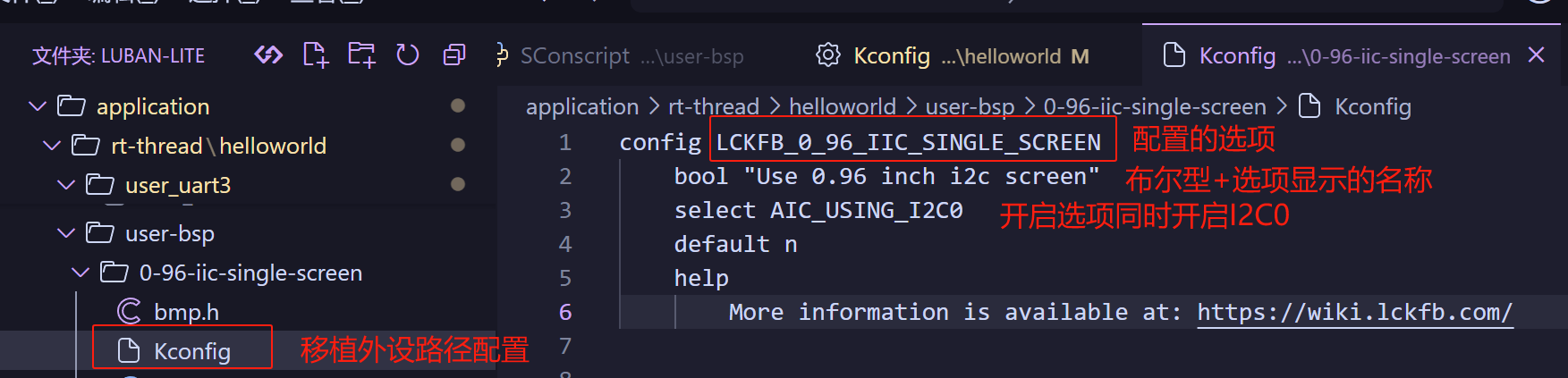Click the gear icon on helloworld Kconfig tab
The image size is (1568, 378).
(828, 55)
